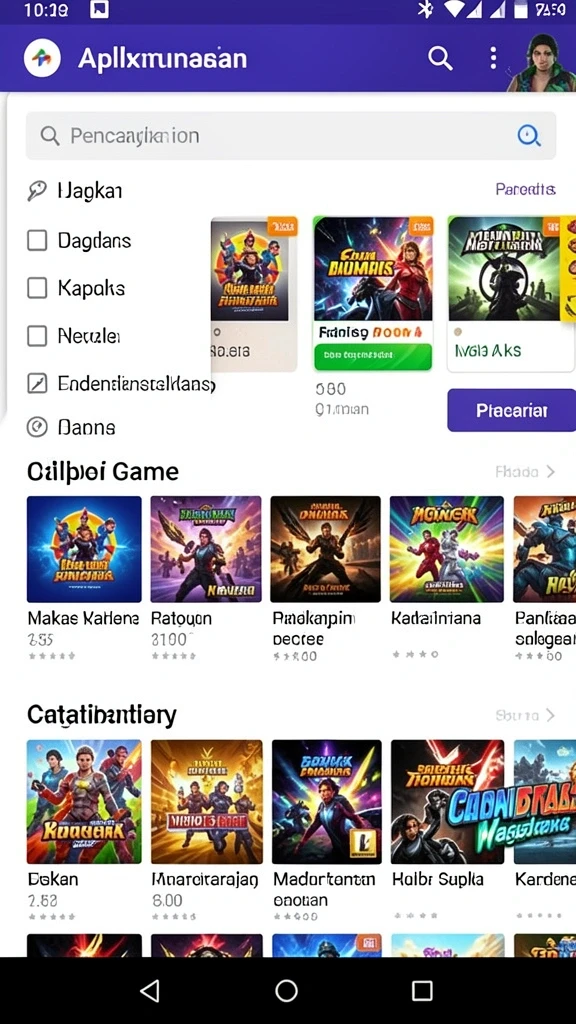Select the Danns menu item
The width and height of the screenshot is (576, 1024).
(71, 428)
